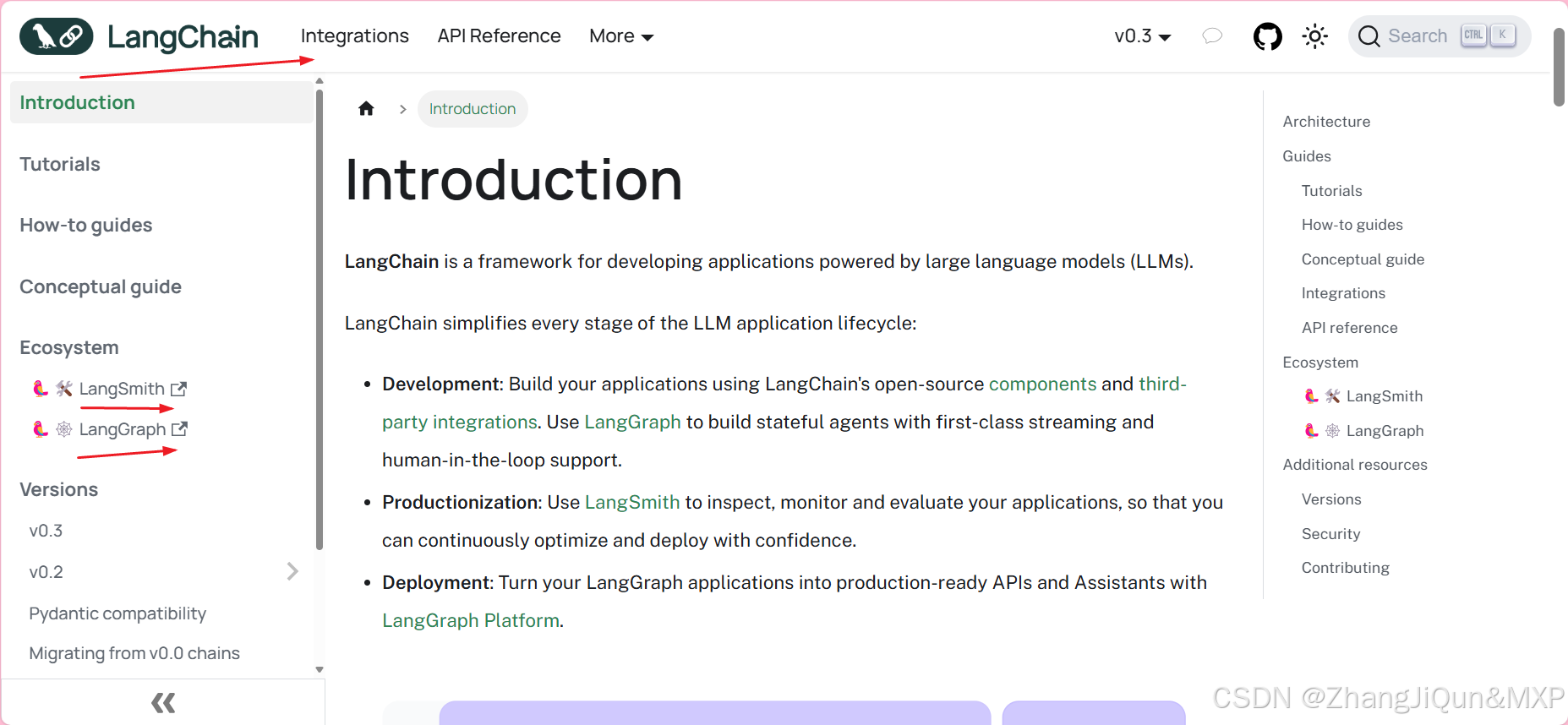Open LangSmith link in left sidebar
This screenshot has height=725, width=1568.
[122, 389]
